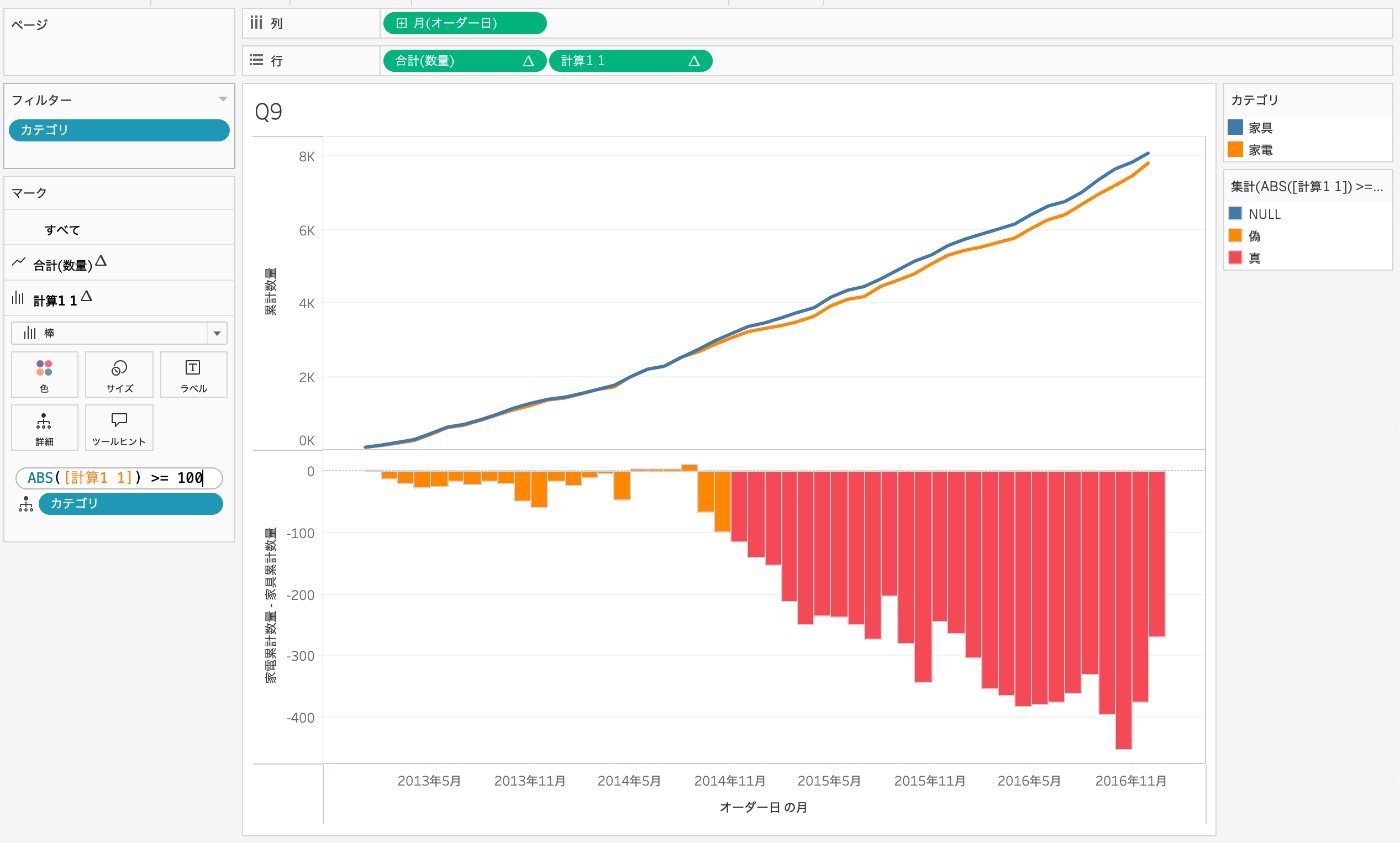
Task: Click the 家具 blue color swatch in legend
Action: (1235, 128)
